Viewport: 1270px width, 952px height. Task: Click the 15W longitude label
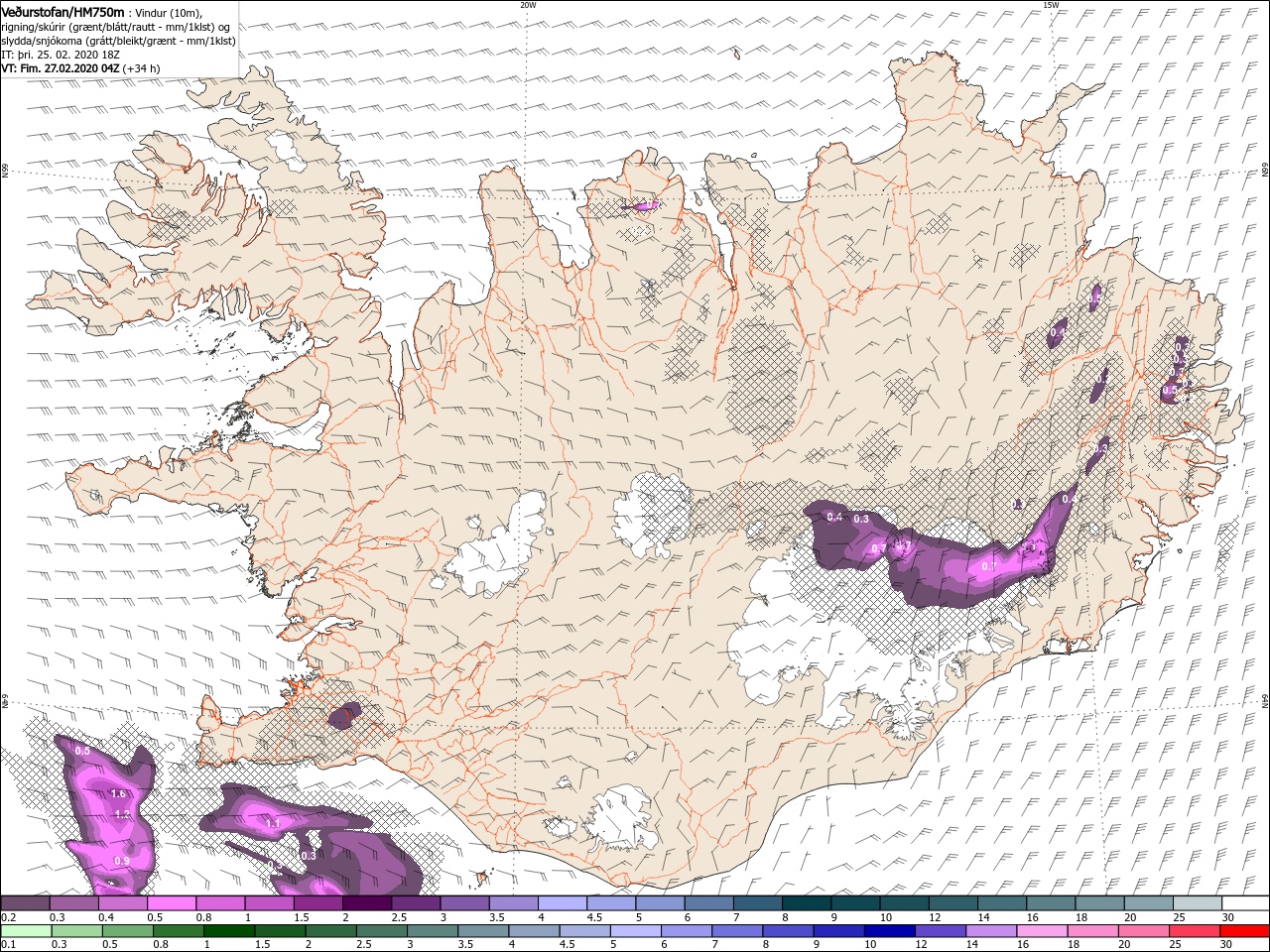tap(1051, 5)
